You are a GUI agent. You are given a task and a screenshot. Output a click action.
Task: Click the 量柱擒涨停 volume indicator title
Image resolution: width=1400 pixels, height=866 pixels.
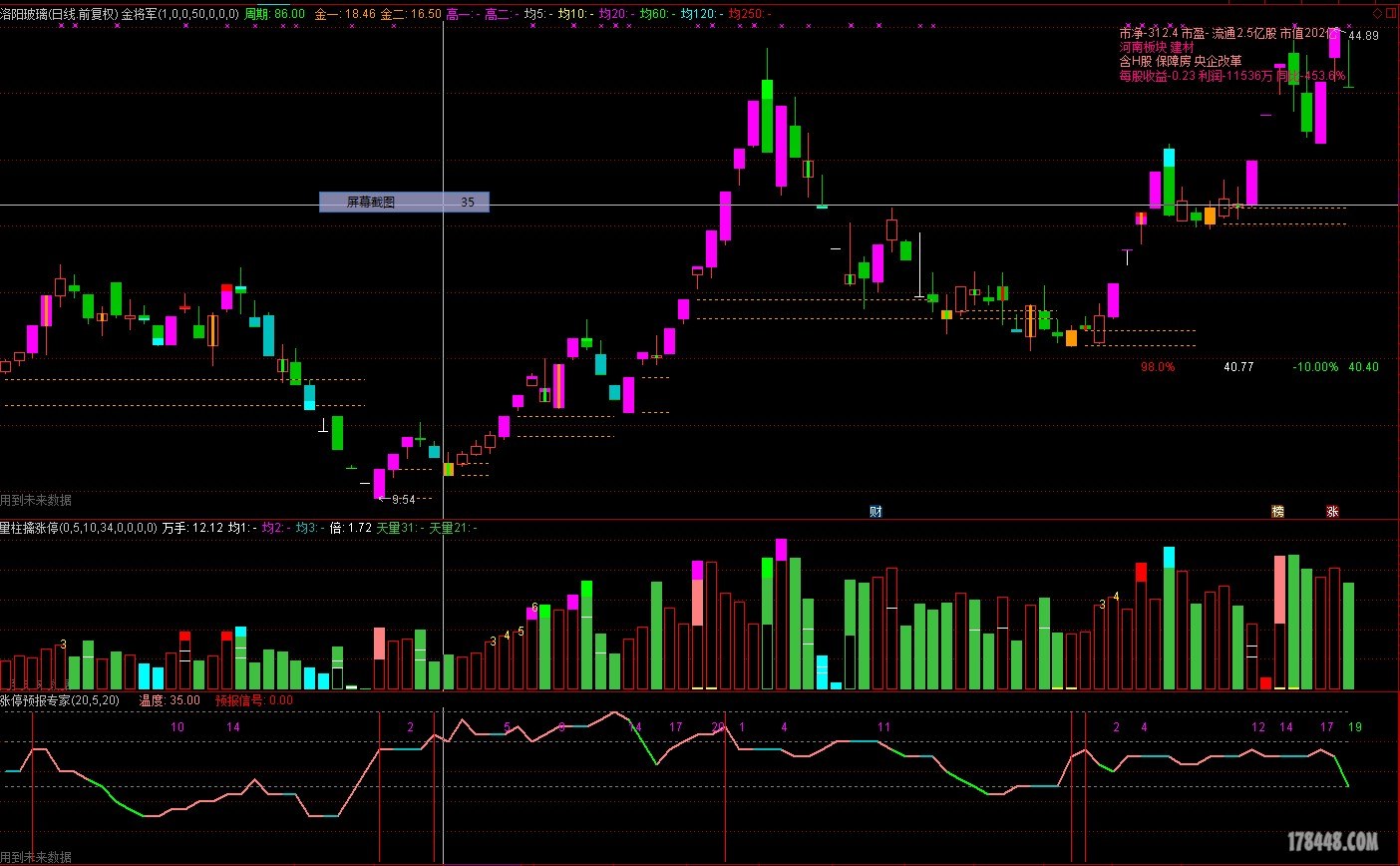tap(79, 527)
